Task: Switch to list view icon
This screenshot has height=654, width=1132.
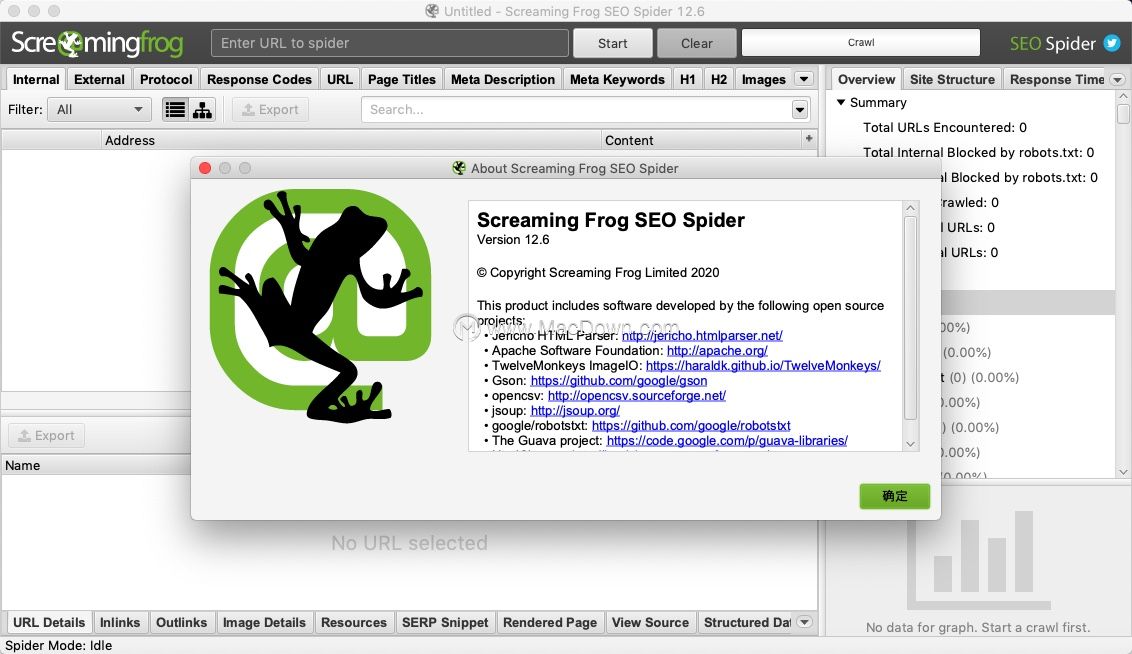Action: (x=175, y=110)
